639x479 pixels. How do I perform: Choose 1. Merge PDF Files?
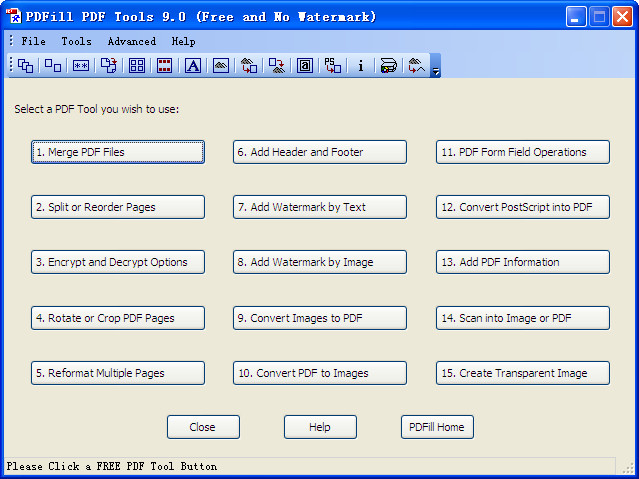click(118, 152)
